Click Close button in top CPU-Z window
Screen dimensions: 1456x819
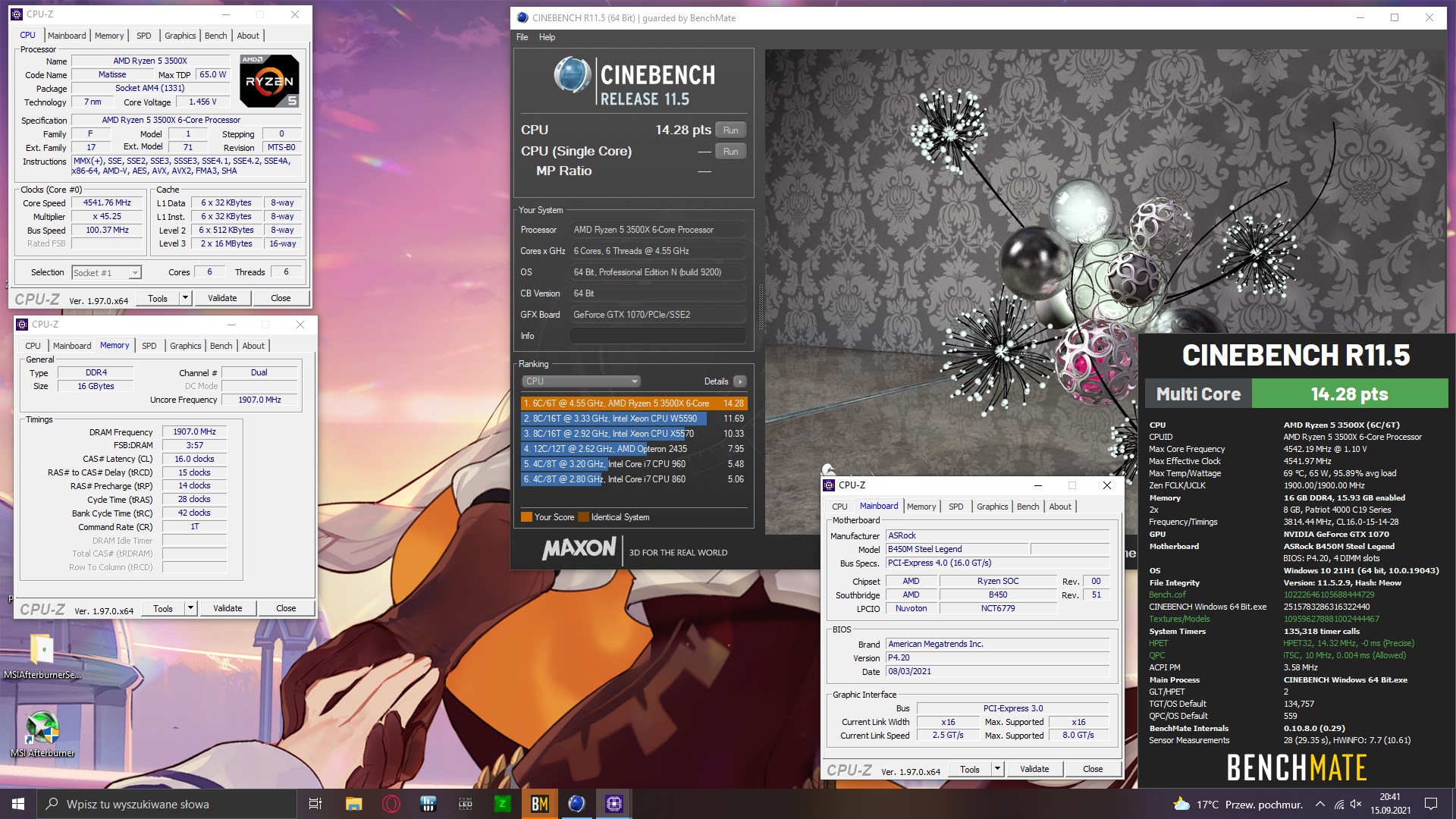(x=281, y=299)
